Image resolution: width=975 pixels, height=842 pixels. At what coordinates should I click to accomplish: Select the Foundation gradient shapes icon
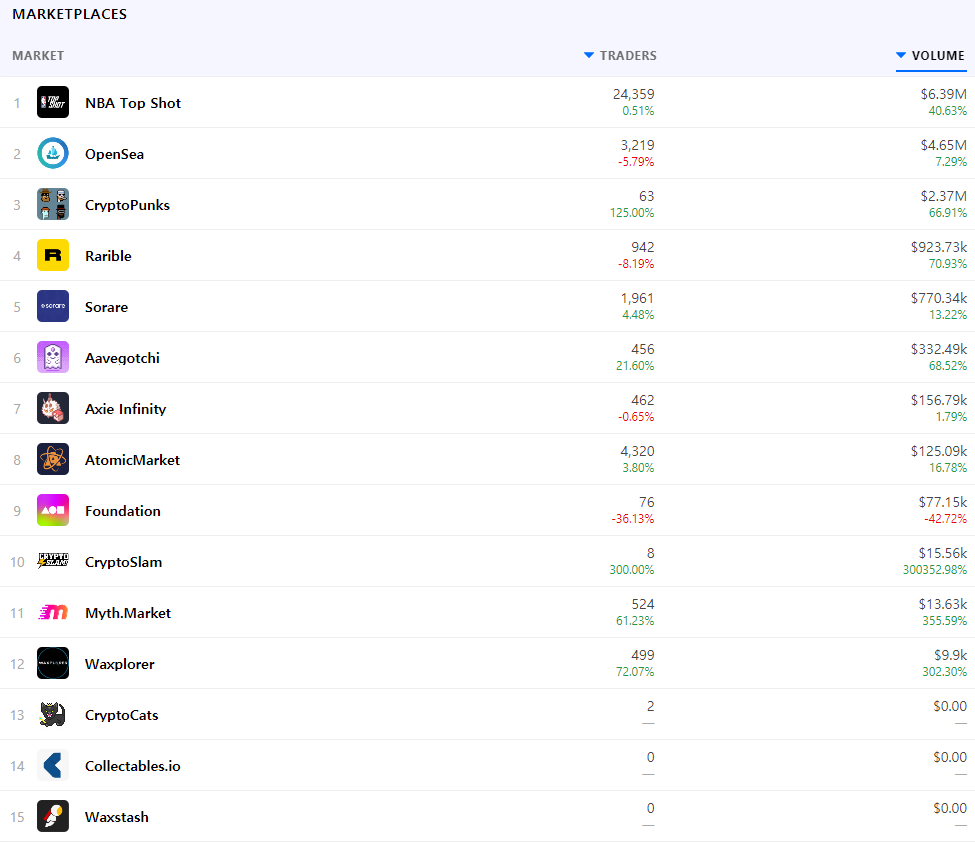pos(53,510)
